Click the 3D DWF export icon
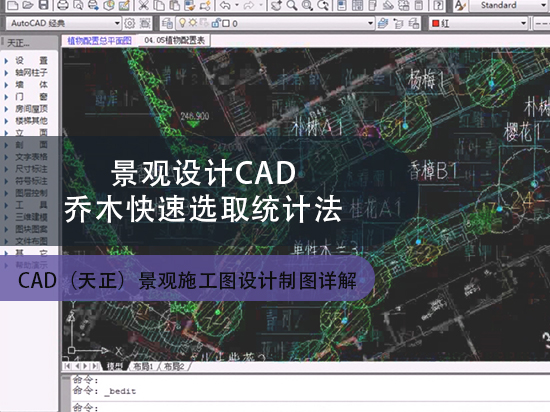 click(x=109, y=5)
